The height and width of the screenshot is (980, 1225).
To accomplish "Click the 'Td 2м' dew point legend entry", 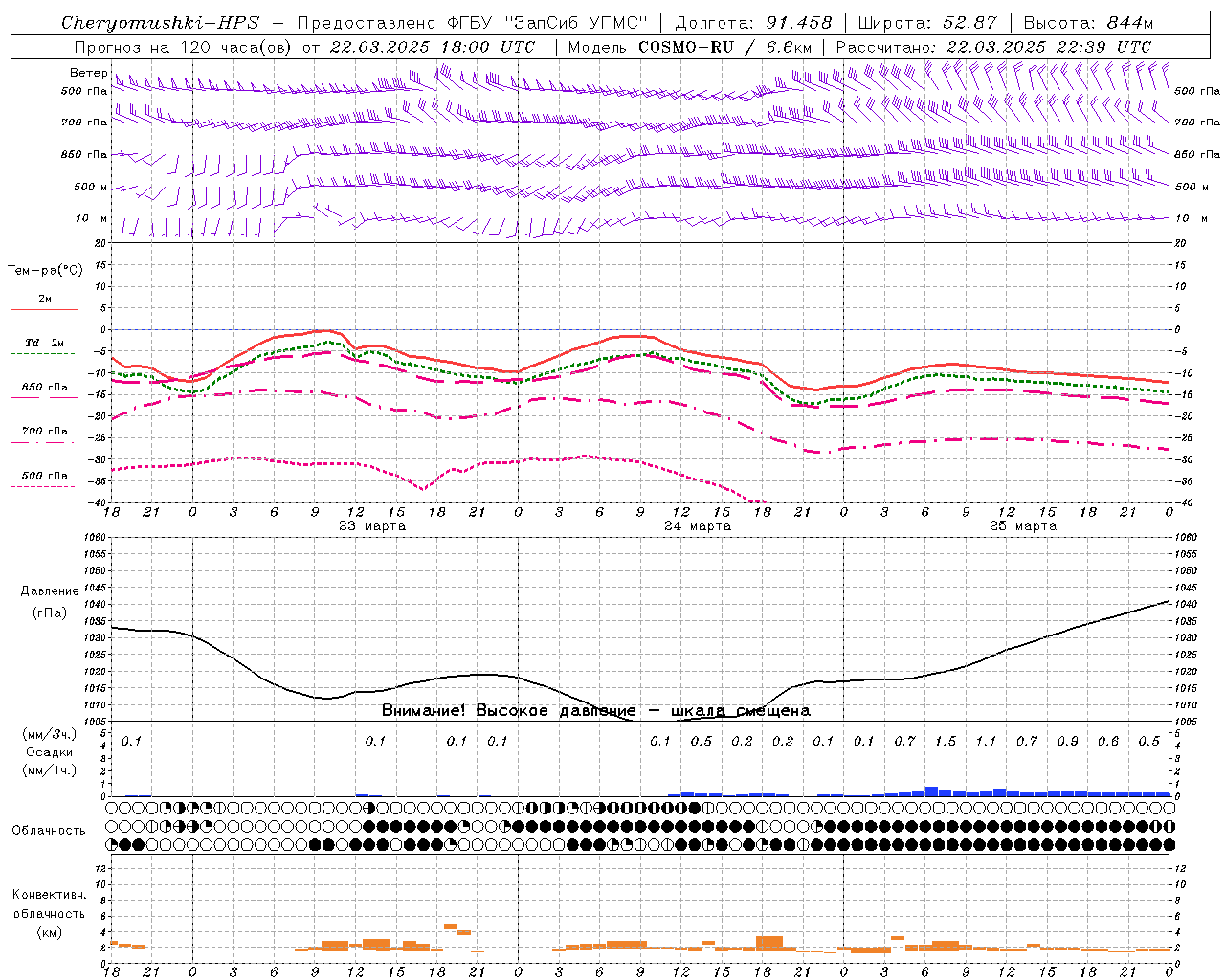I will pos(44,343).
